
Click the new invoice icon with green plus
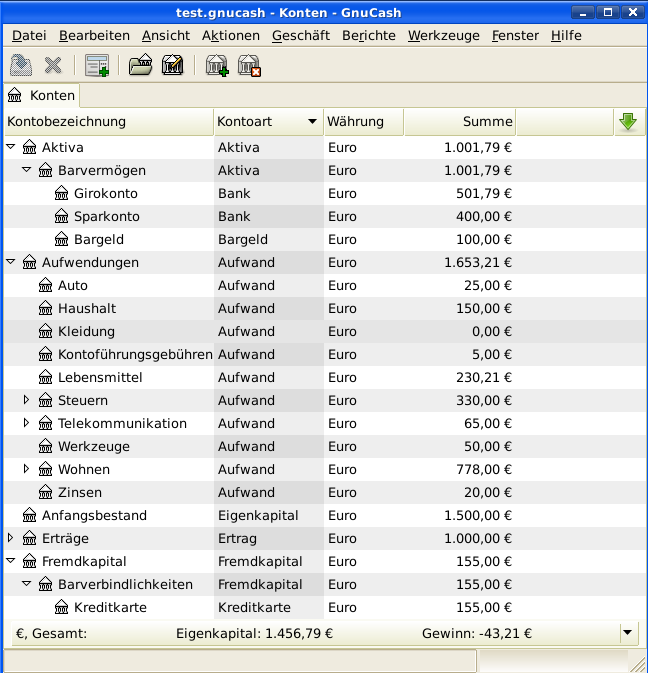pyautogui.click(x=97, y=66)
